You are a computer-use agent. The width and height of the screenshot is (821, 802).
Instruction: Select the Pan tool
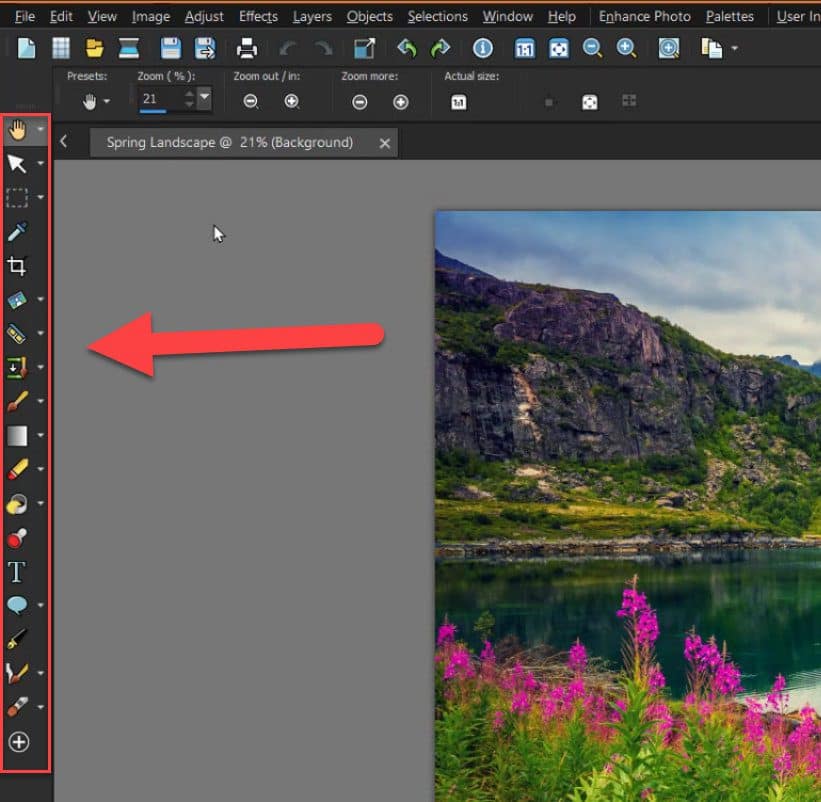point(17,129)
